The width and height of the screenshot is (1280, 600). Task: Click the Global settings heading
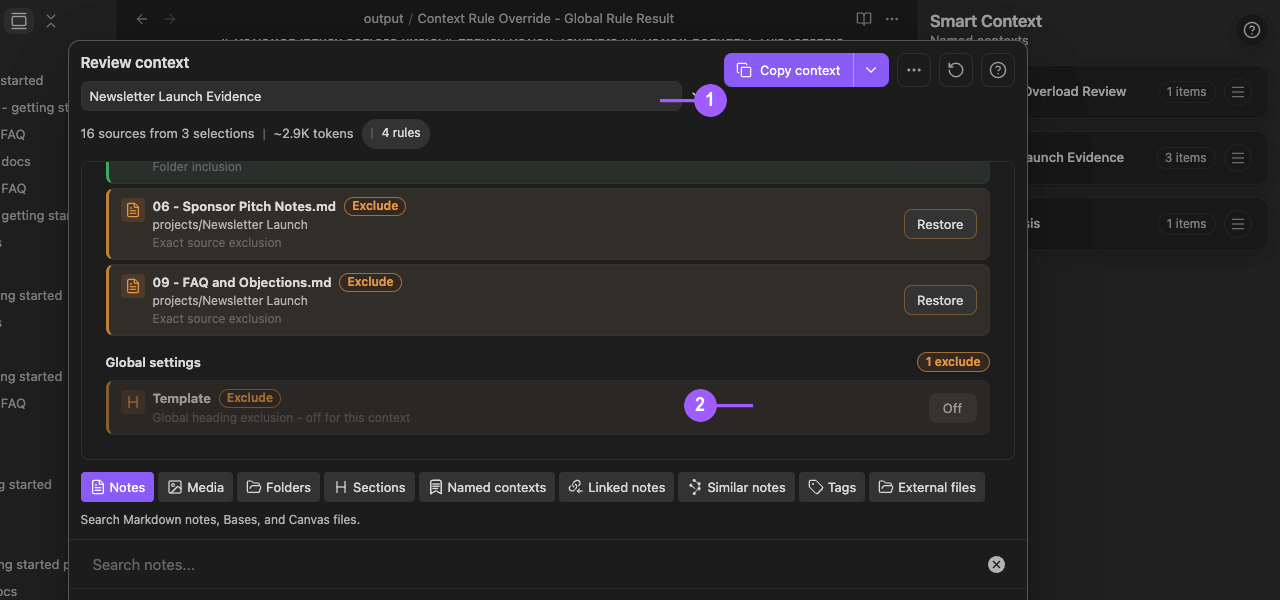tap(153, 362)
